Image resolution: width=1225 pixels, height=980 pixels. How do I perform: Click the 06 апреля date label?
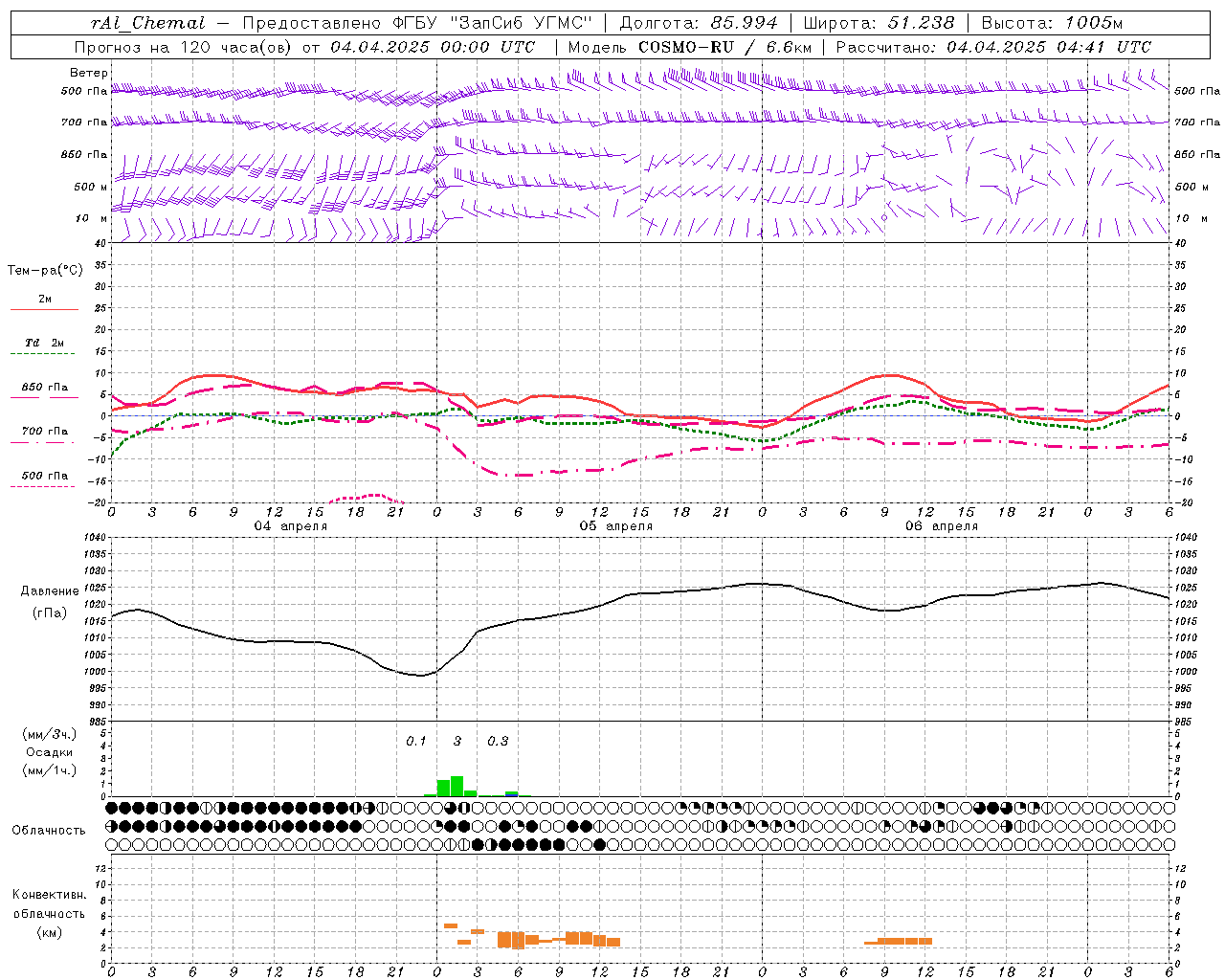pos(941,526)
